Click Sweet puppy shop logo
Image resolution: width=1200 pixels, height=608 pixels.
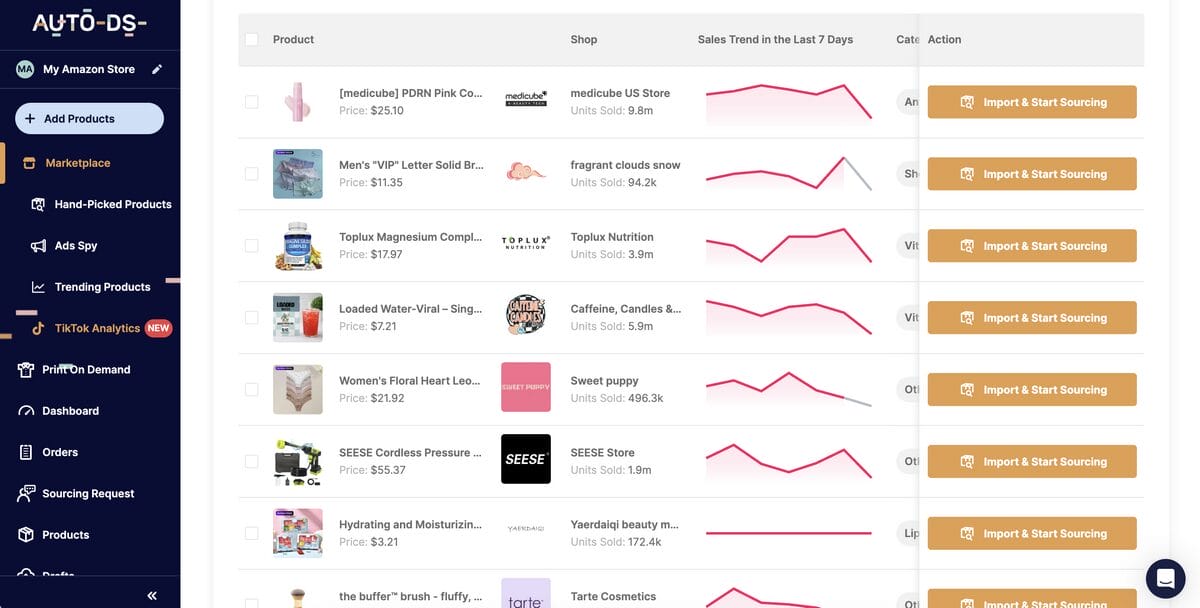(526, 387)
